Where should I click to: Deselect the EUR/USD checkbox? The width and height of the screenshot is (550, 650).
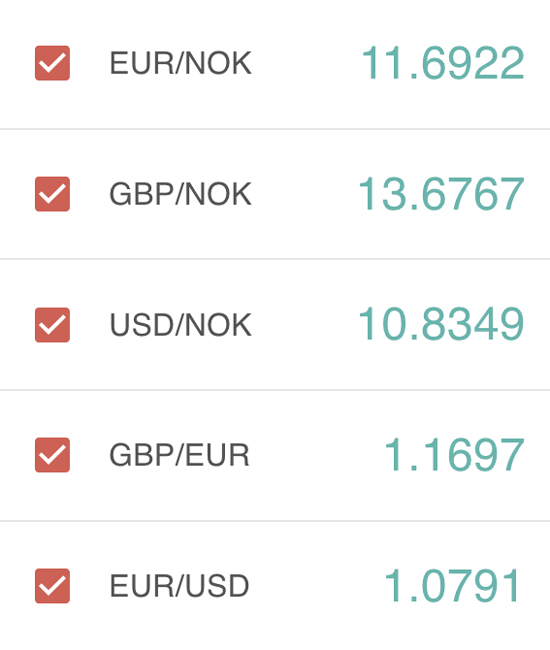point(52,586)
